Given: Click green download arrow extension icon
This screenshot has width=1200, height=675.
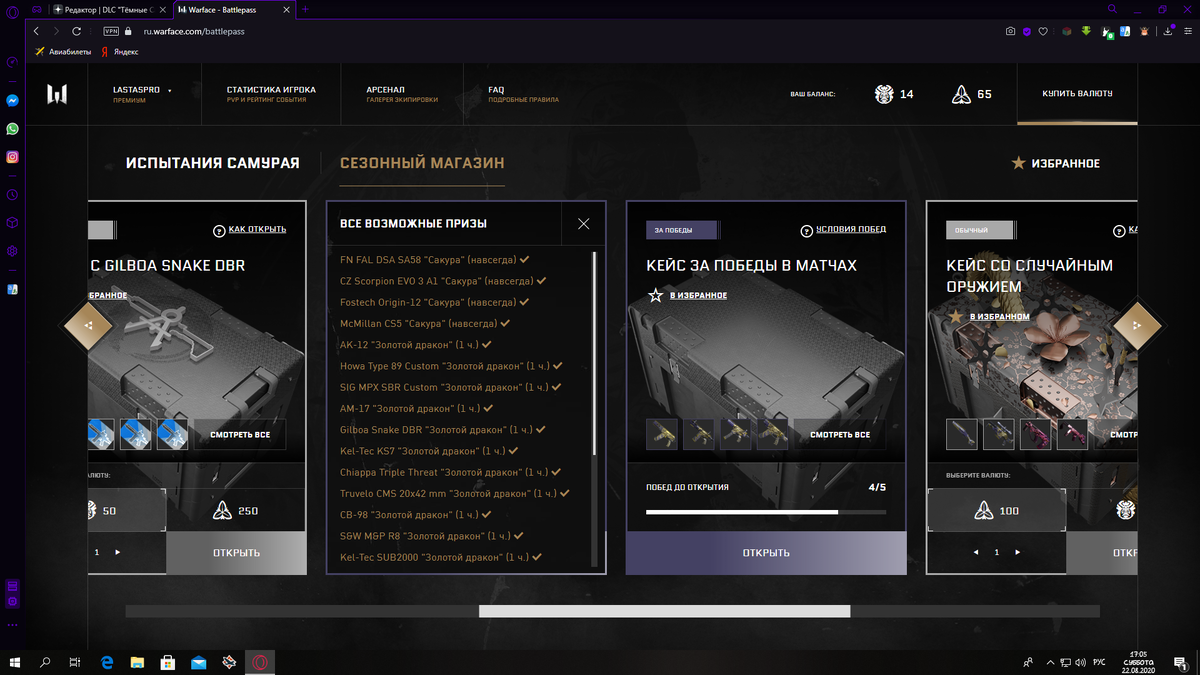Looking at the screenshot, I should click(1085, 31).
